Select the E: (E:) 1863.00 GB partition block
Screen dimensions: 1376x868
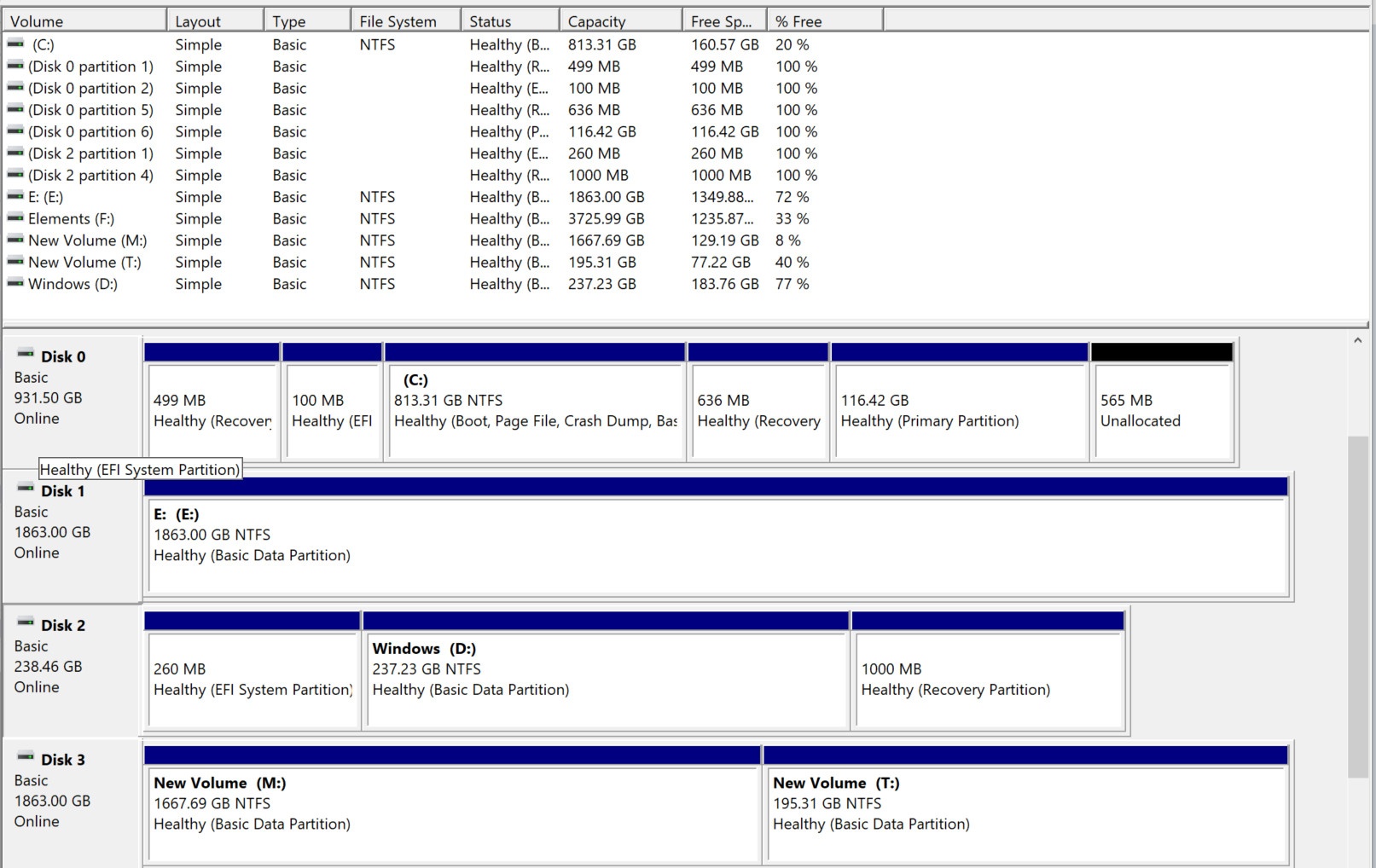717,537
